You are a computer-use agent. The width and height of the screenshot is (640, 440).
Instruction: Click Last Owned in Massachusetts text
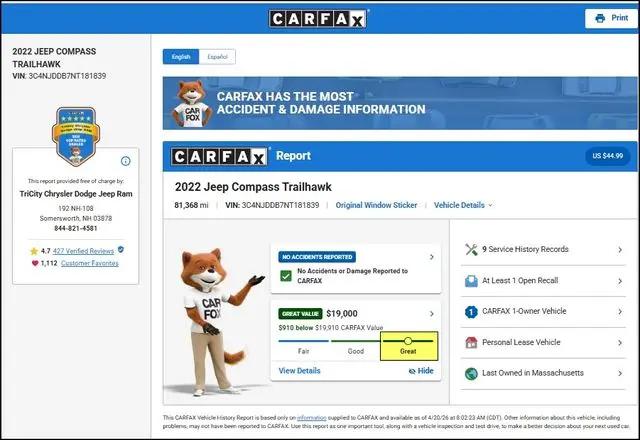click(533, 373)
